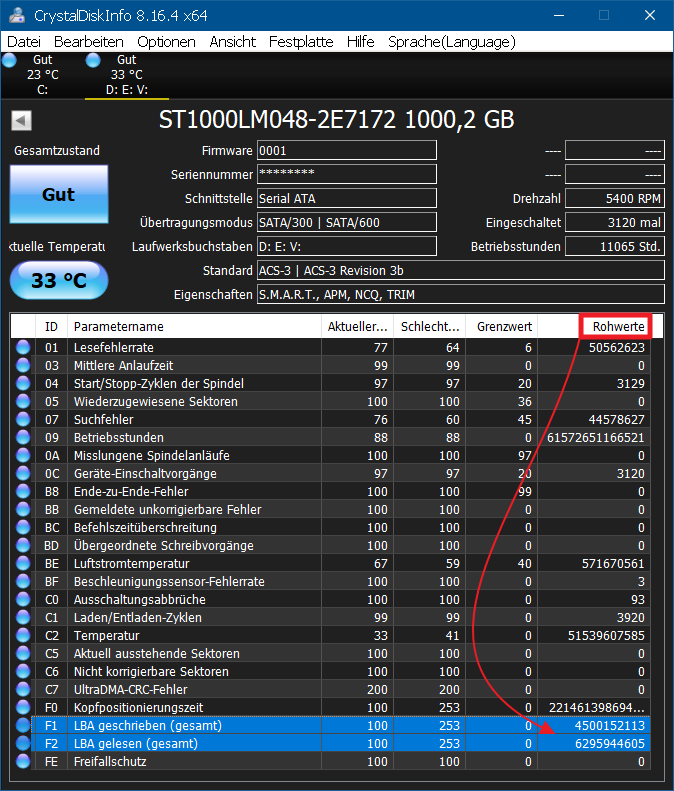Click status orb for row 09 Betriebsstunden

point(23,437)
